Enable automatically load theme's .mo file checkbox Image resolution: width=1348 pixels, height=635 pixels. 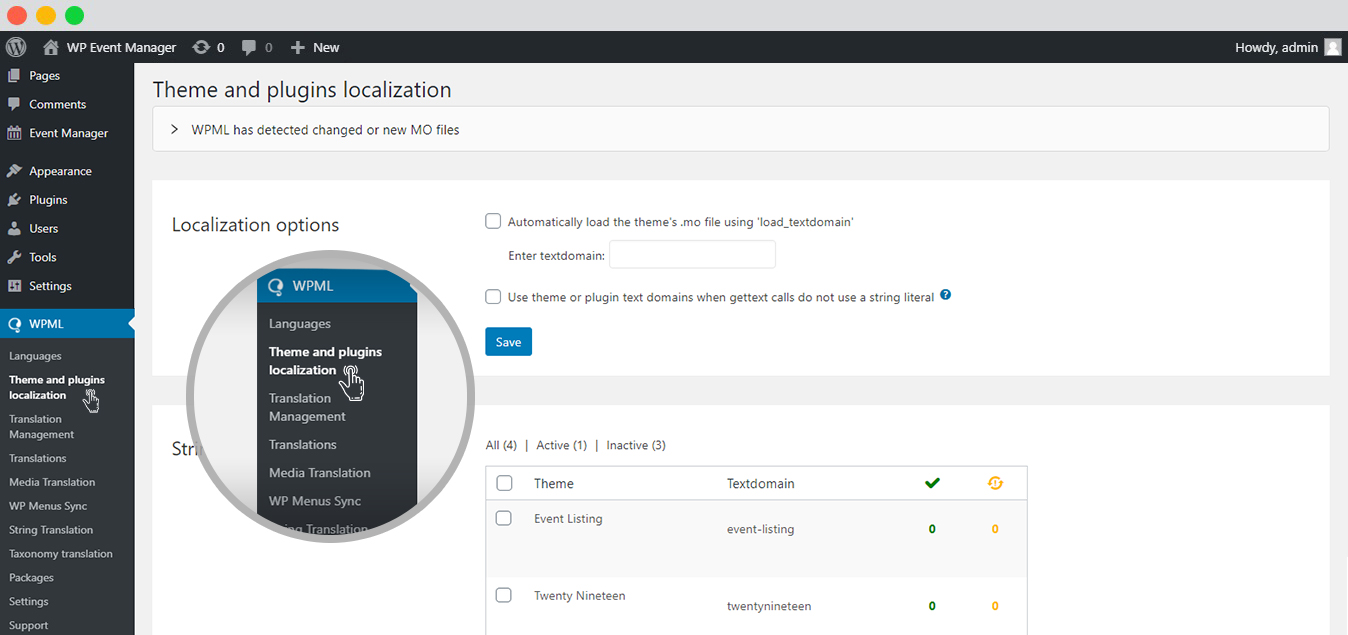(493, 221)
